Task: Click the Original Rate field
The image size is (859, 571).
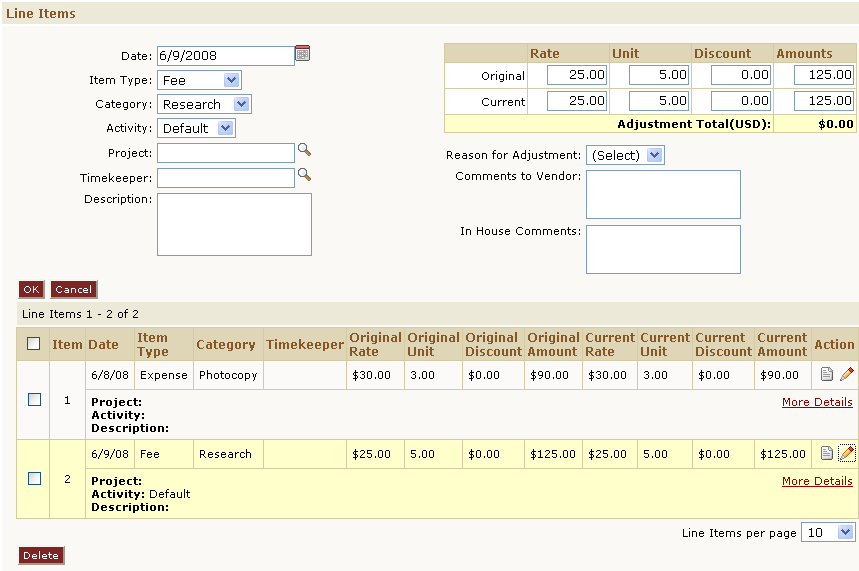Action: pos(577,75)
